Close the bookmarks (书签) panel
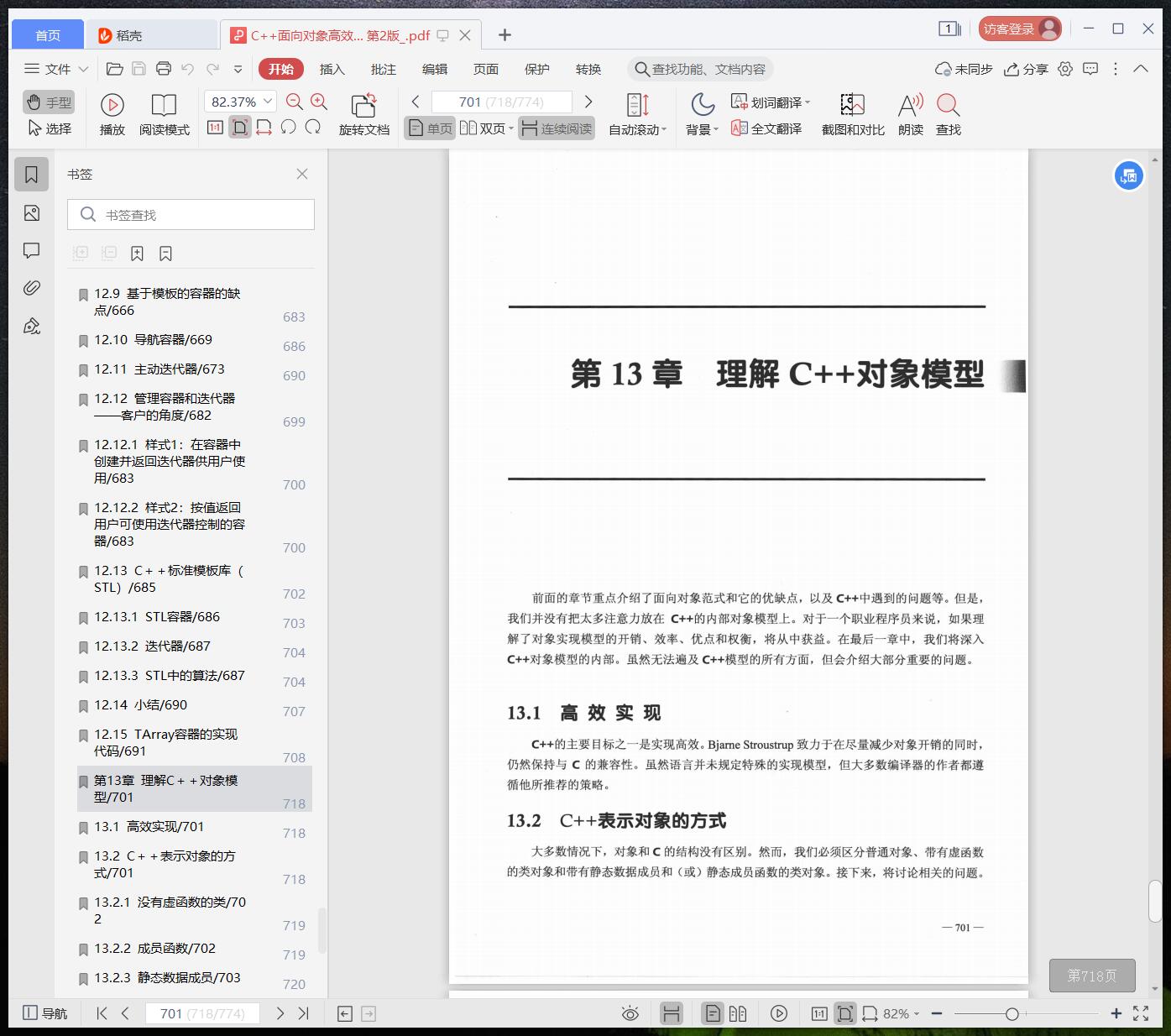This screenshot has width=1171, height=1036. point(302,174)
